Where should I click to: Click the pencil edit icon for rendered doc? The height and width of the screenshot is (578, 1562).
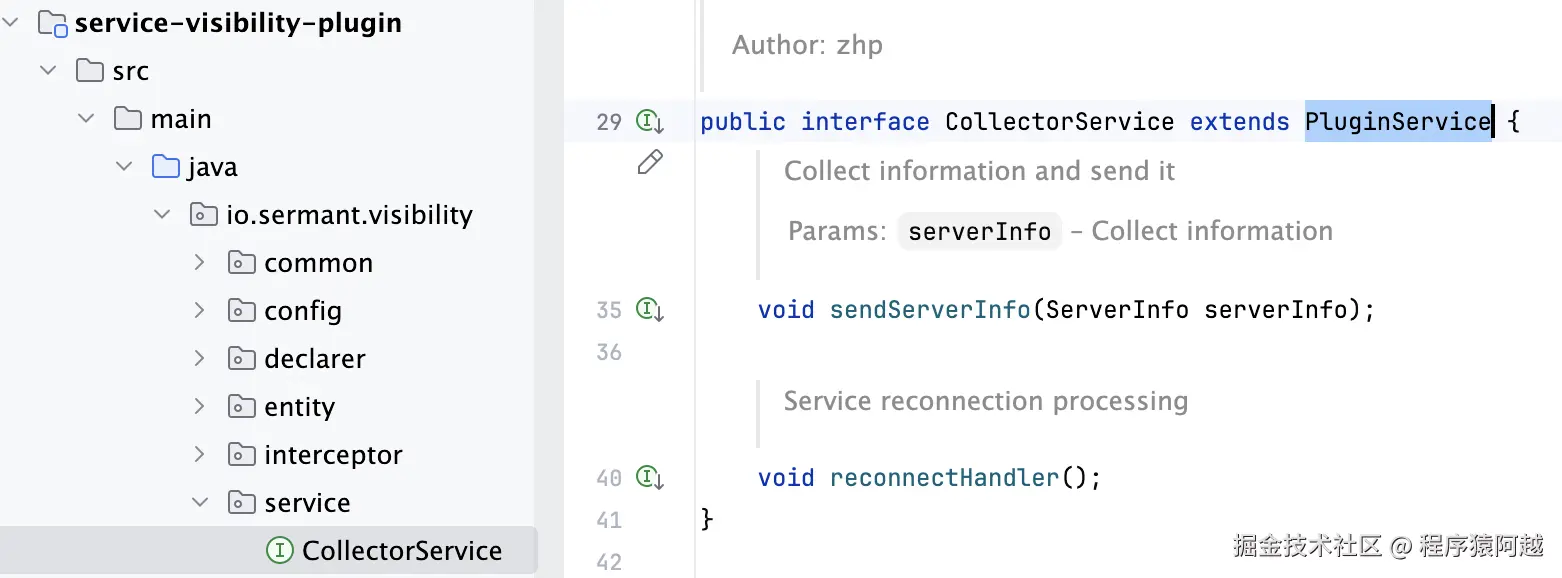point(650,162)
